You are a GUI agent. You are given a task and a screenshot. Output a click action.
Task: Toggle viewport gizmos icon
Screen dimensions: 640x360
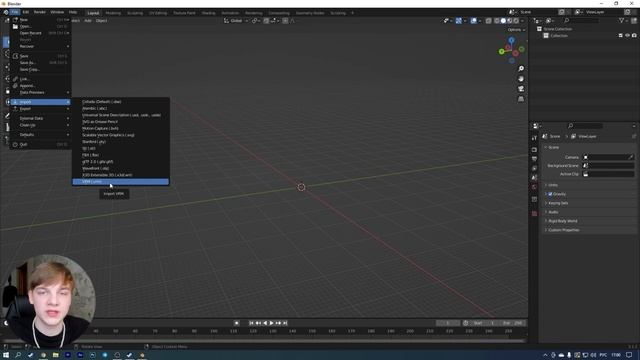coord(458,21)
